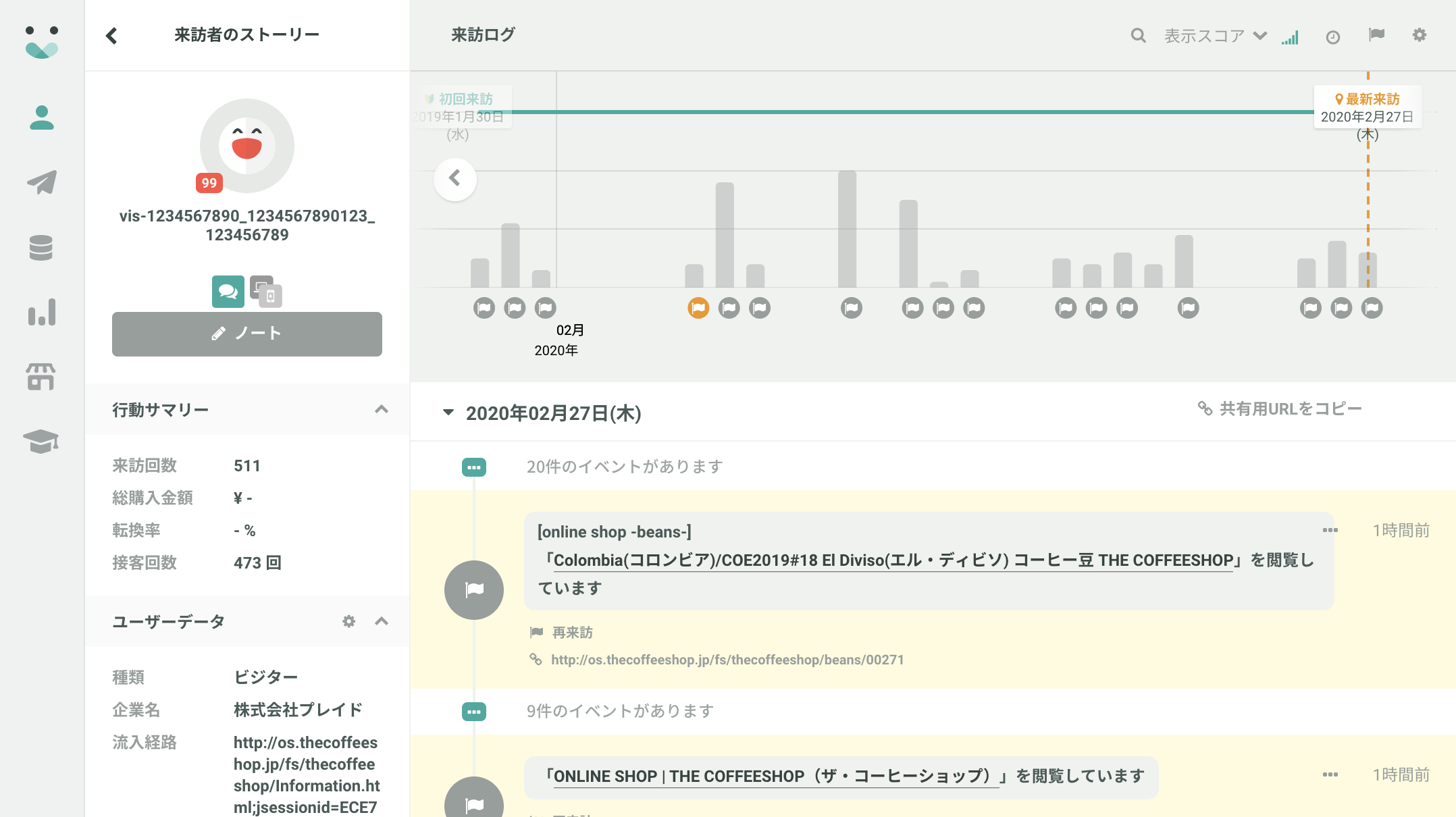
Task: Click the 来訪者のストーリー title
Action: click(247, 35)
